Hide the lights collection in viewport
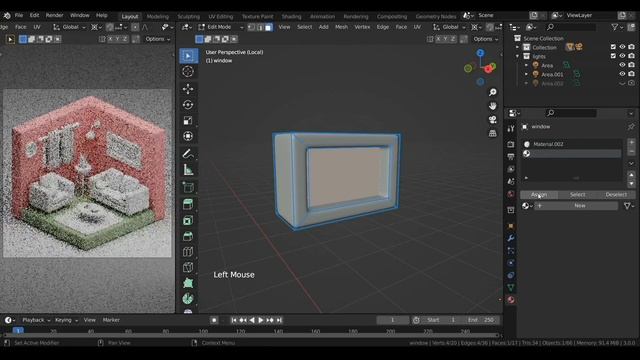This screenshot has width=640, height=360. tap(622, 56)
